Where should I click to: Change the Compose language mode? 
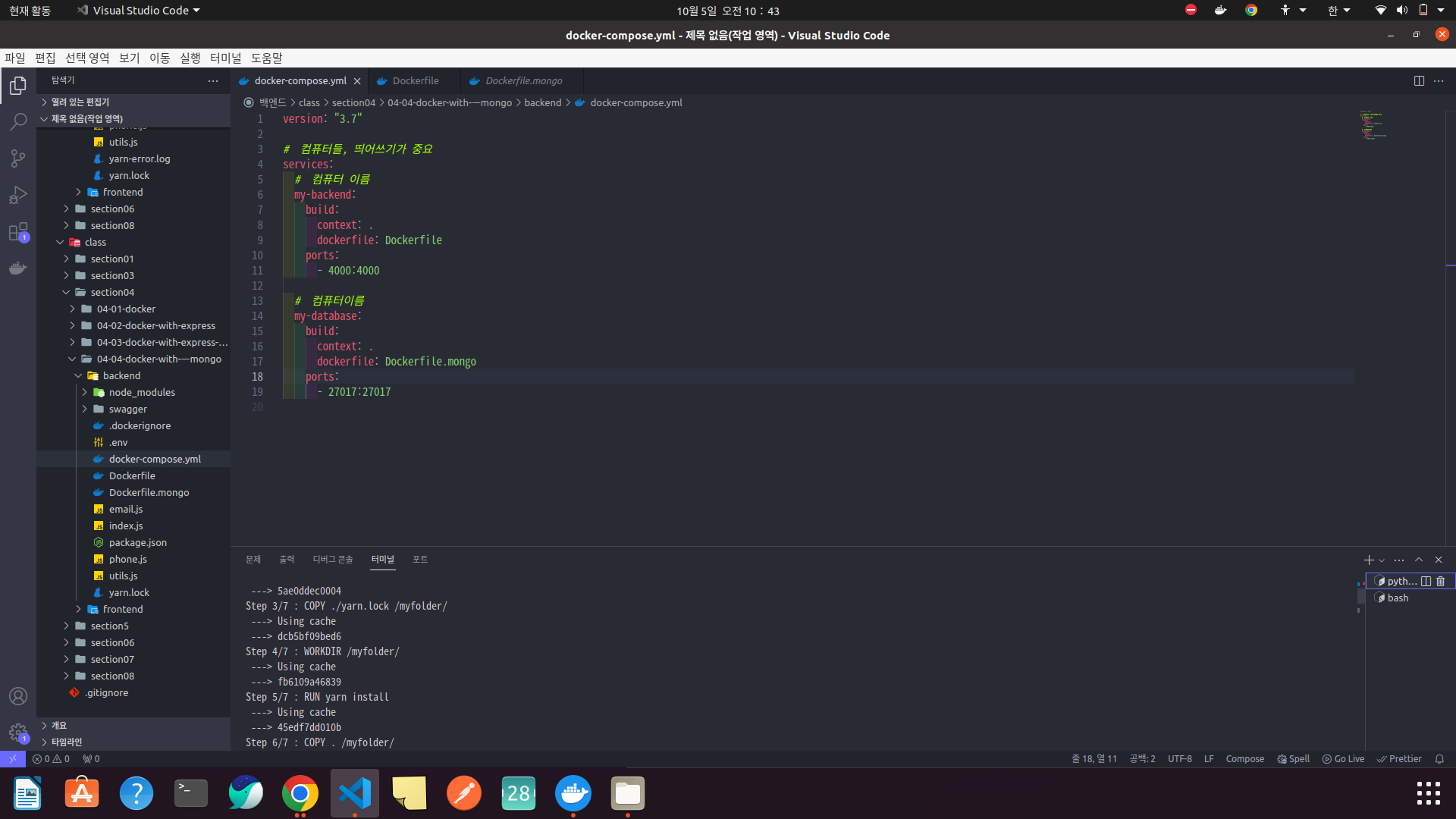[1245, 759]
